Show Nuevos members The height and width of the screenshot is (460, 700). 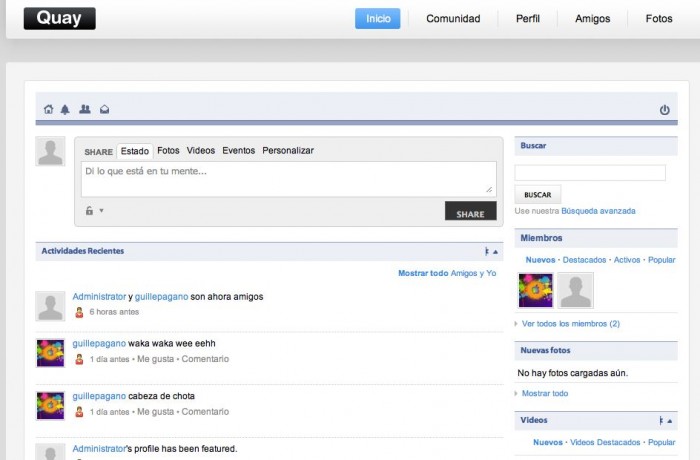pyautogui.click(x=540, y=260)
